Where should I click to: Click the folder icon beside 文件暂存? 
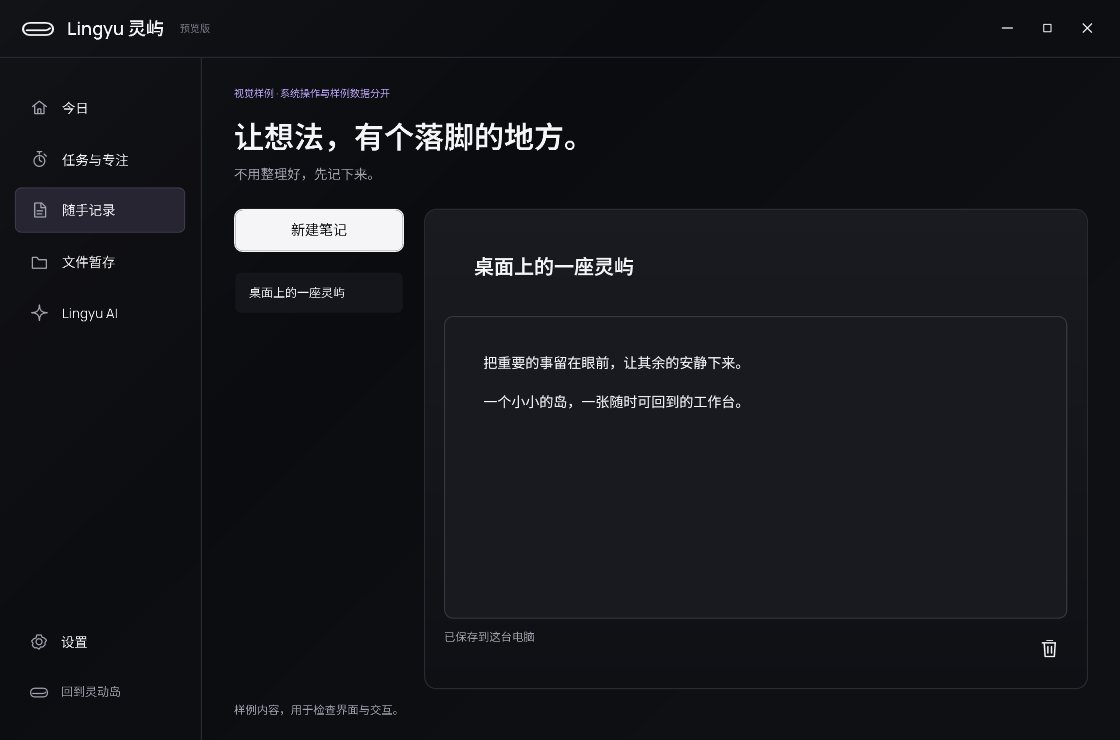39,262
